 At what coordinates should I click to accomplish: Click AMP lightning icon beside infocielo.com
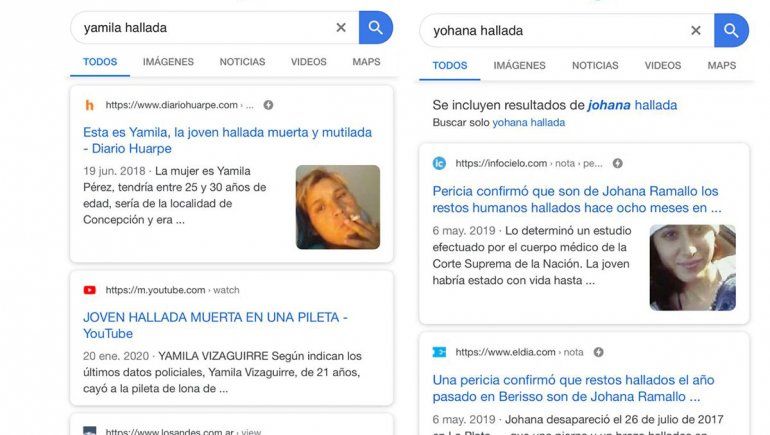[618, 163]
